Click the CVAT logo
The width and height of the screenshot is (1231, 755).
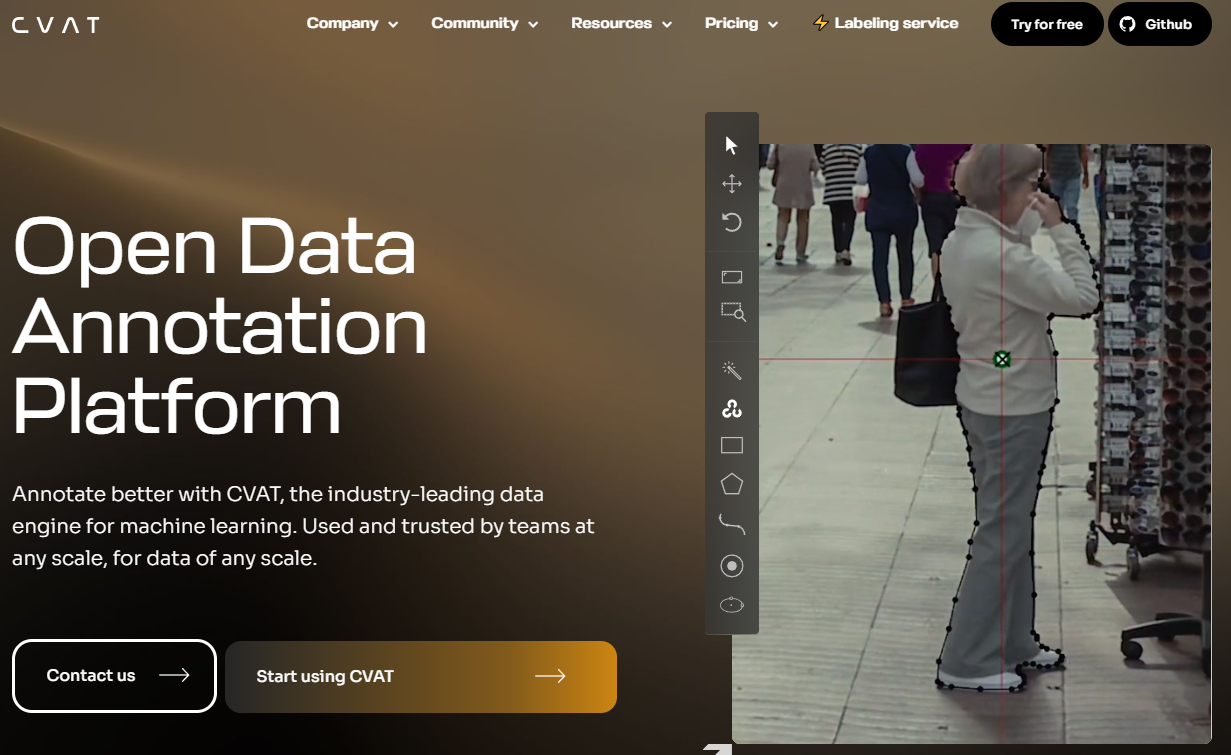point(56,25)
